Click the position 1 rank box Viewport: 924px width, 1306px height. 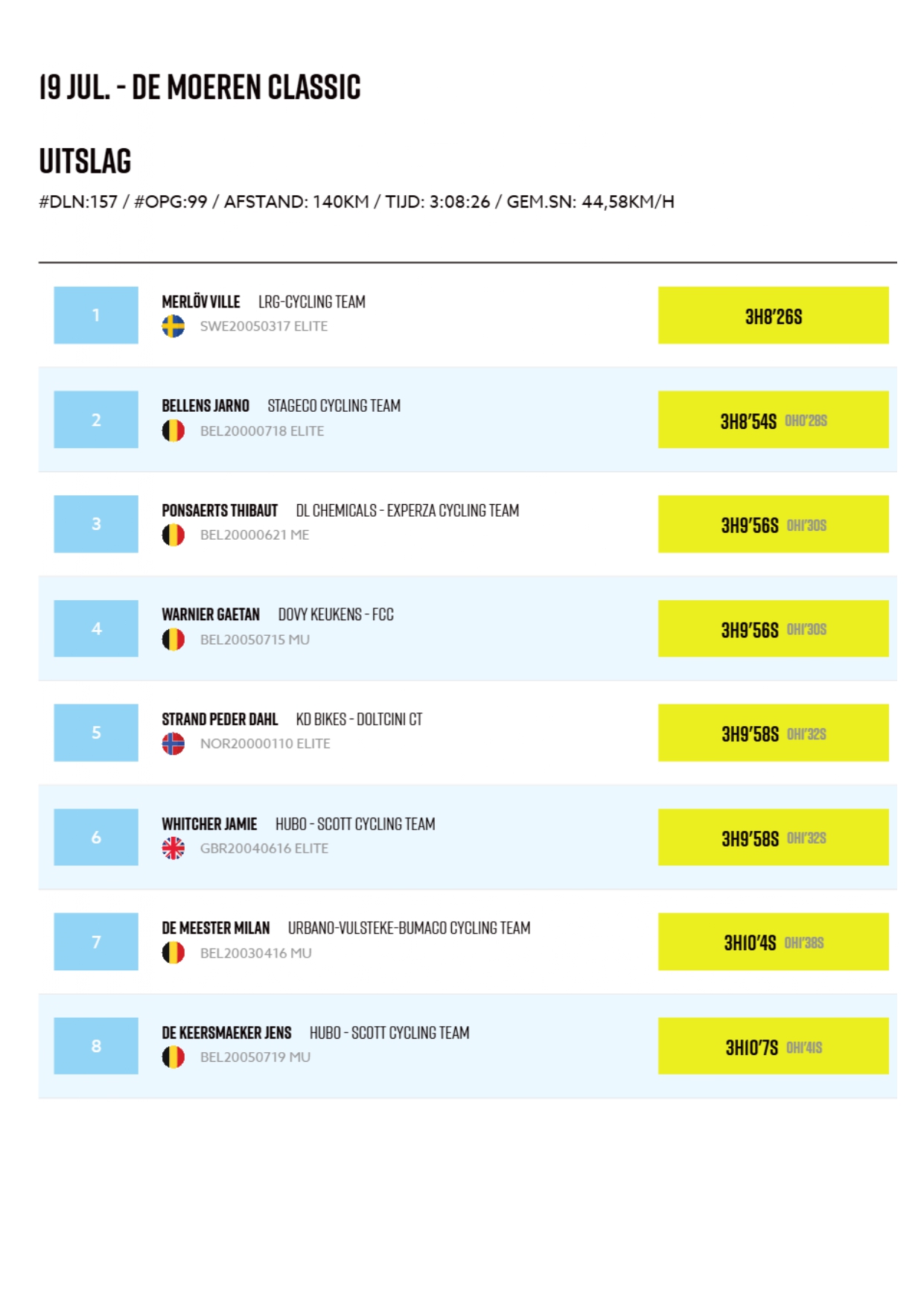(96, 315)
